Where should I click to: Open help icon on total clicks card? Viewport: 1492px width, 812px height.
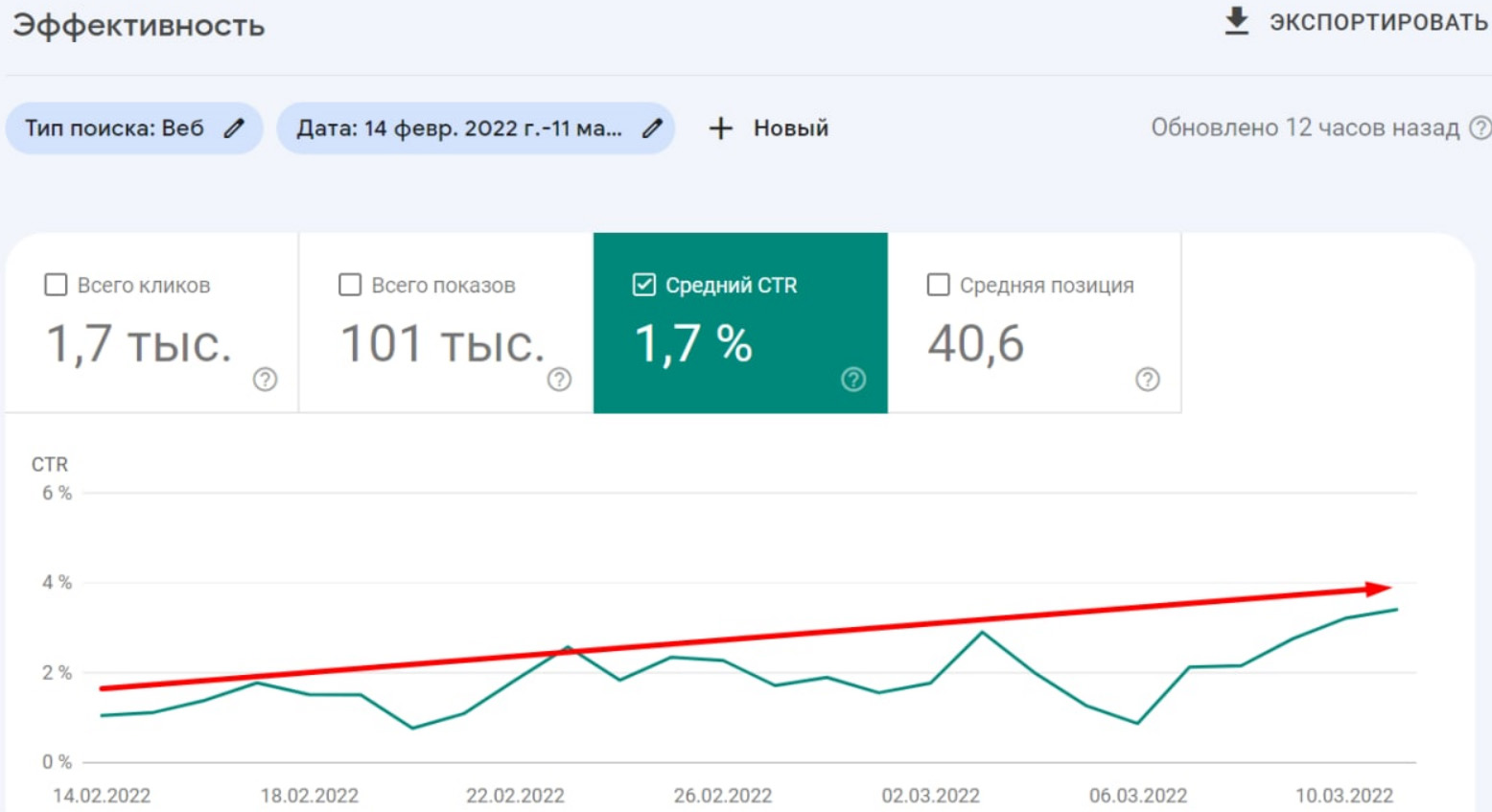[x=265, y=380]
